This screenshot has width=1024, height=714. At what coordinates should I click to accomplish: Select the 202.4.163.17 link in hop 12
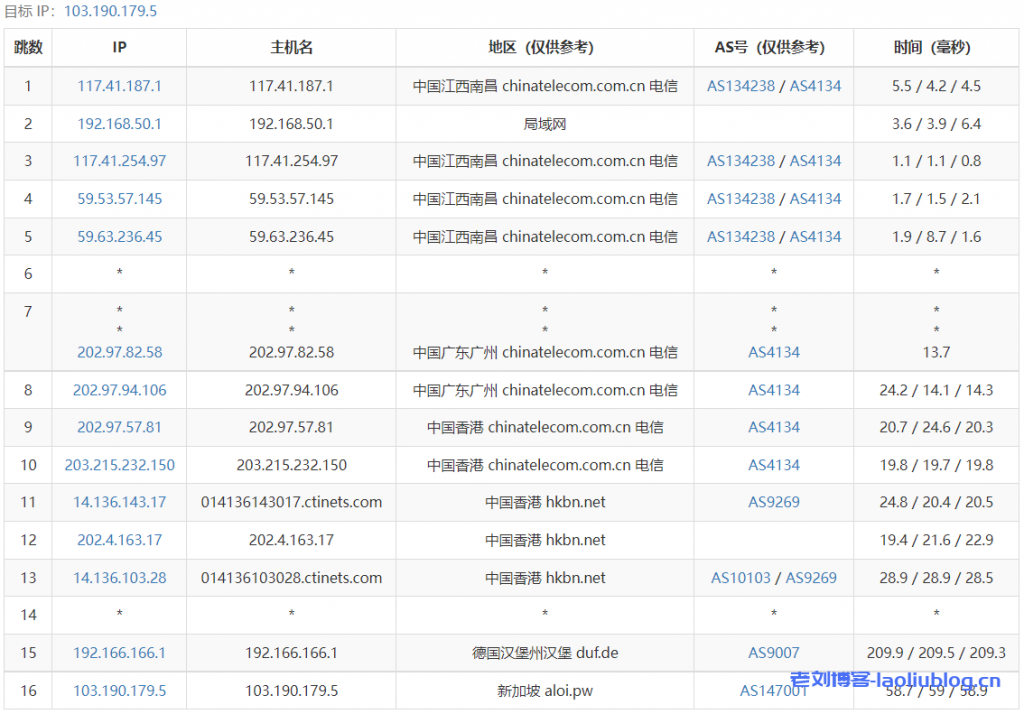pos(119,540)
